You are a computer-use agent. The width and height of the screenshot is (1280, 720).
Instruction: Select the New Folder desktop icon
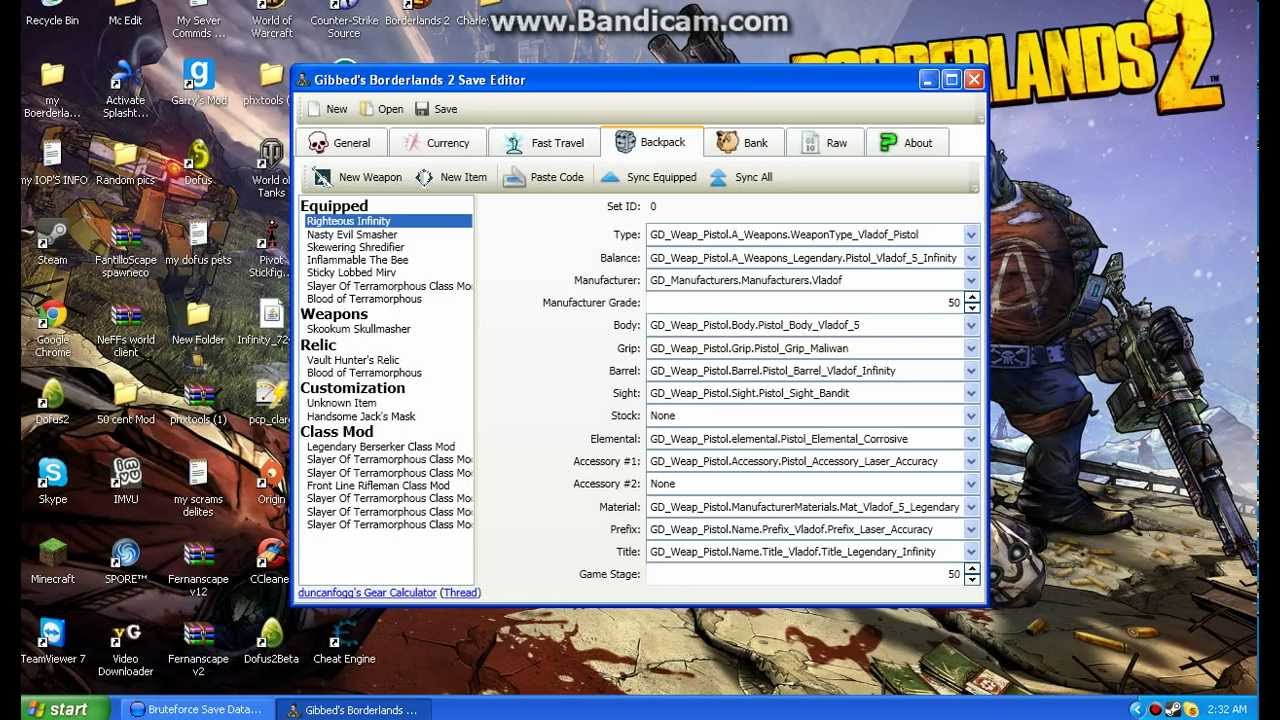tap(198, 323)
